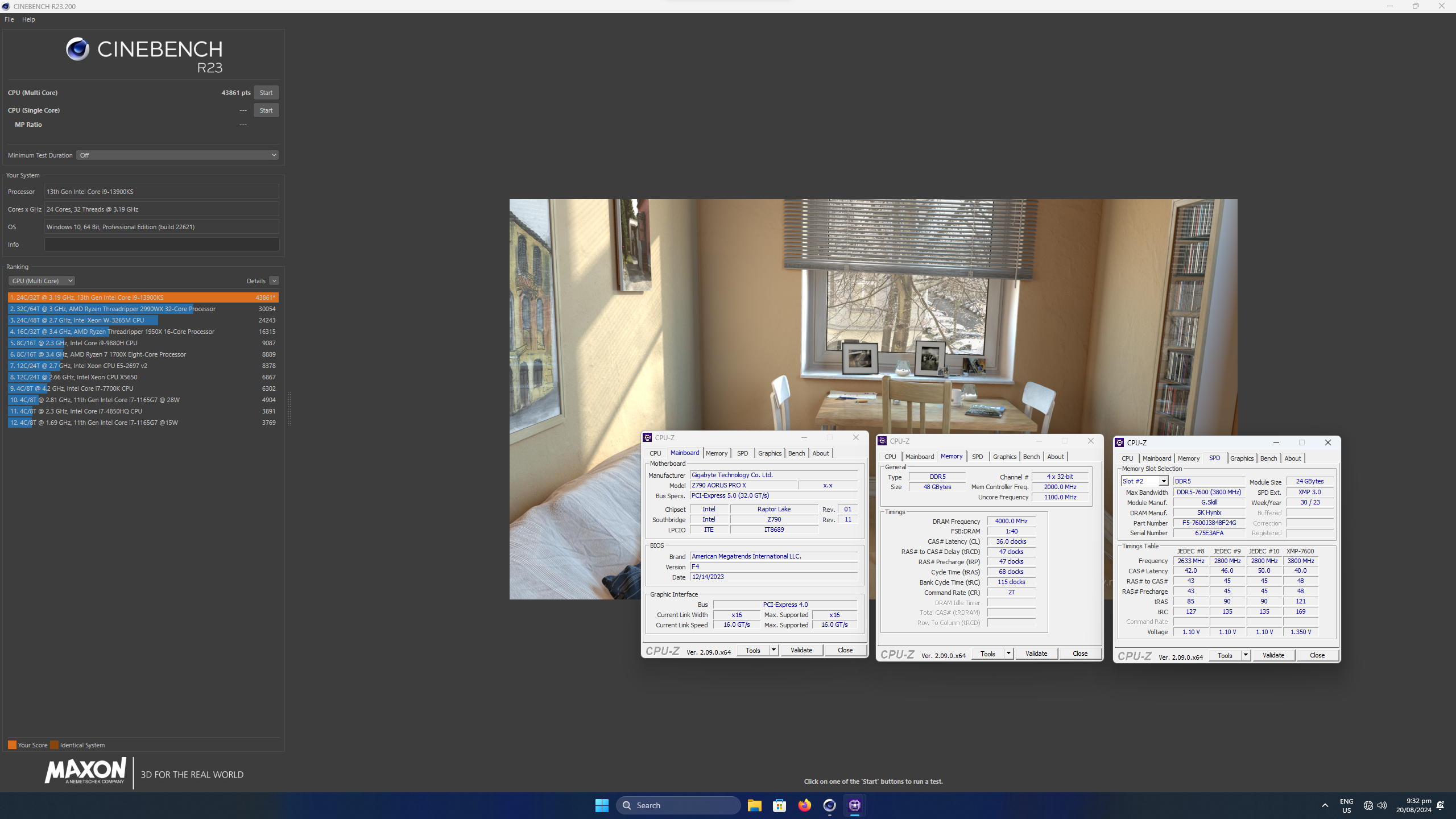This screenshot has height=819, width=1456.
Task: Click Tools button in Memory CPU-Z window
Action: click(x=988, y=653)
